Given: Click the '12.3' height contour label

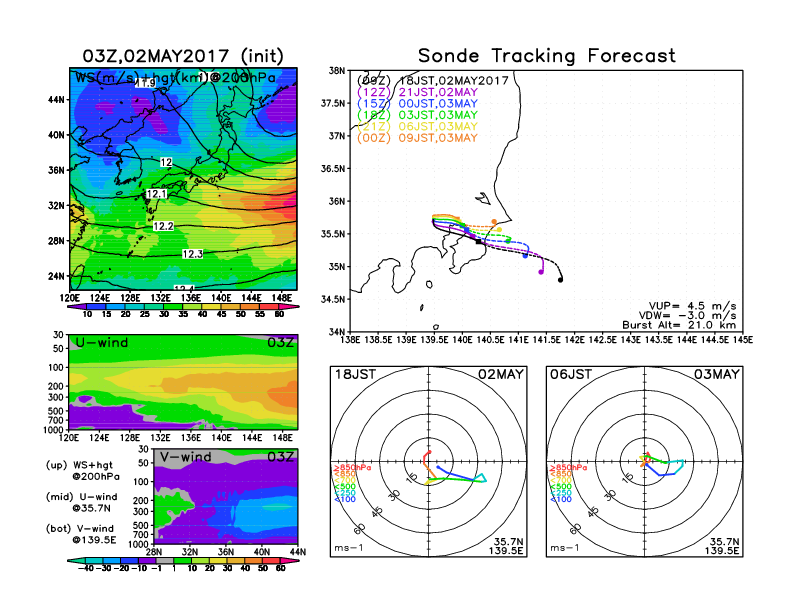Looking at the screenshot, I should (192, 254).
